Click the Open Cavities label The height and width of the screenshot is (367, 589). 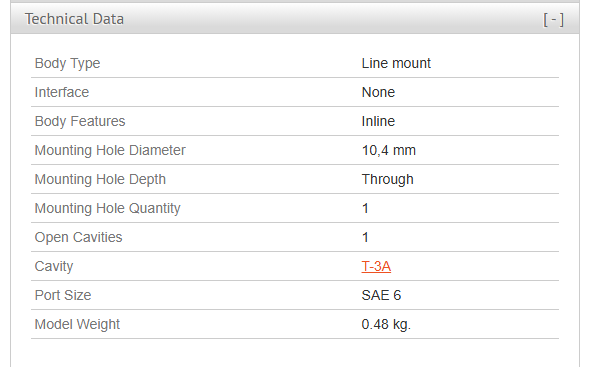[x=78, y=237]
